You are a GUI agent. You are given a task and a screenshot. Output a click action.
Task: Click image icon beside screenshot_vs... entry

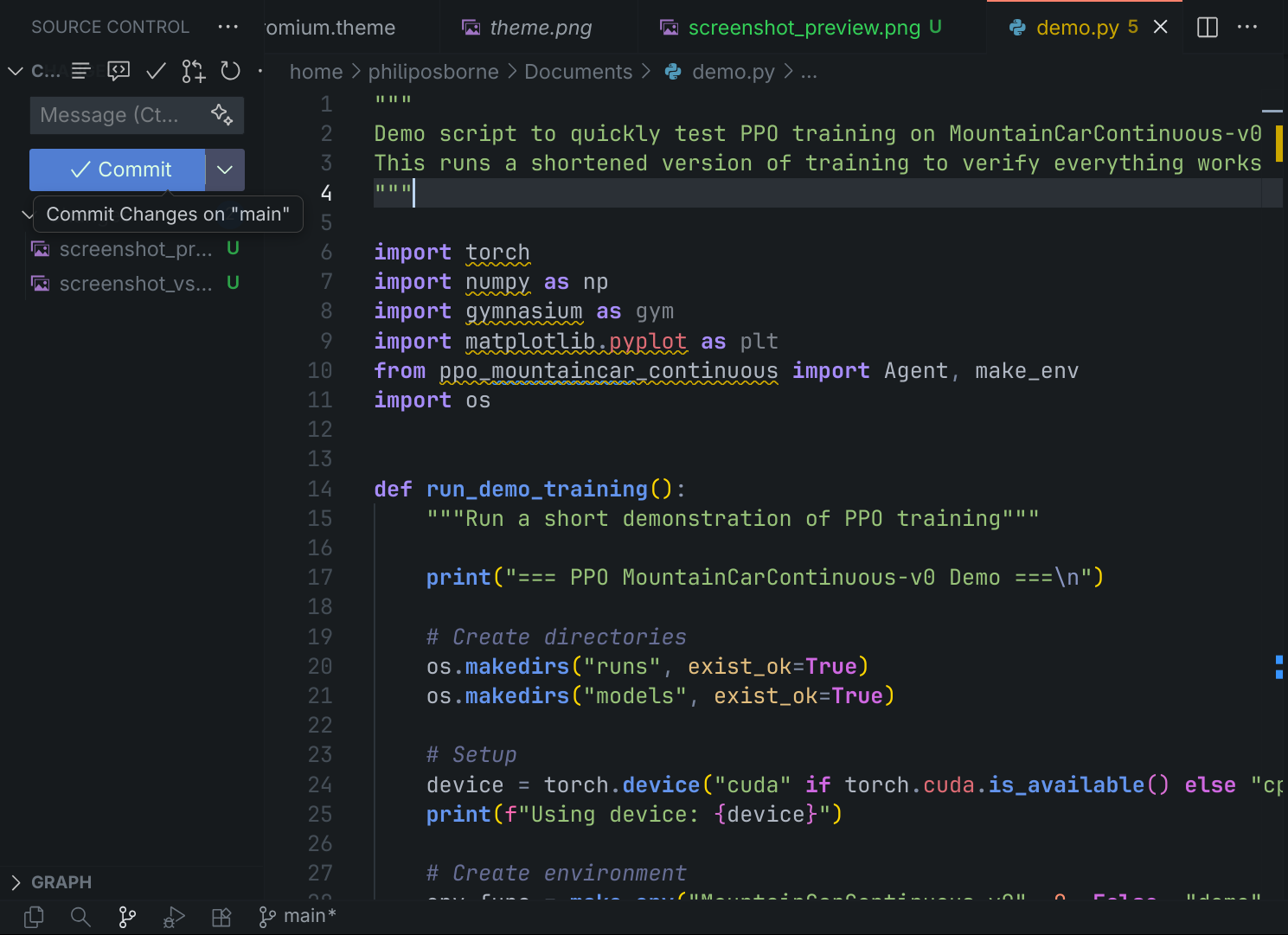tap(41, 284)
